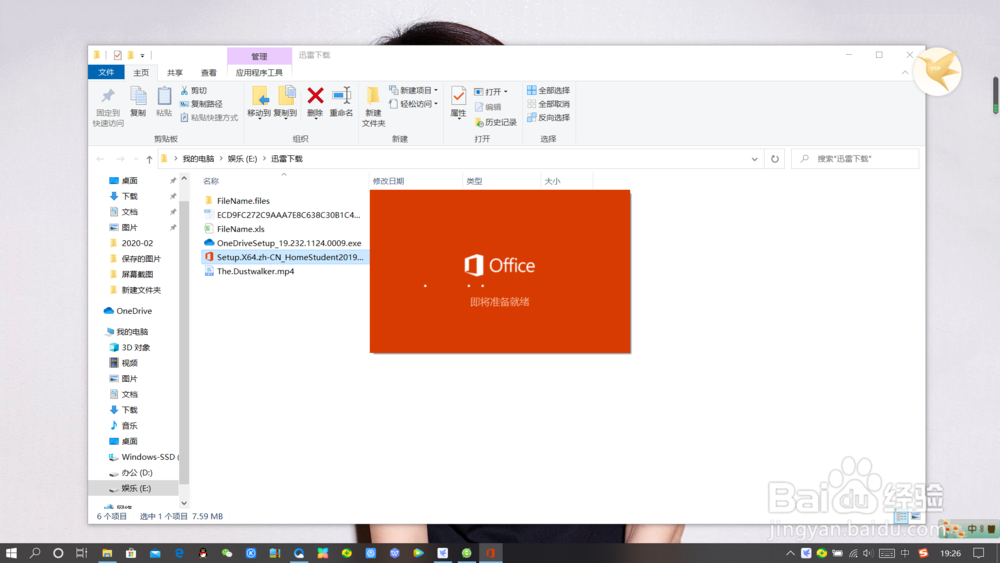Invert selection with 反向选择
The width and height of the screenshot is (1000, 563).
pyautogui.click(x=548, y=117)
